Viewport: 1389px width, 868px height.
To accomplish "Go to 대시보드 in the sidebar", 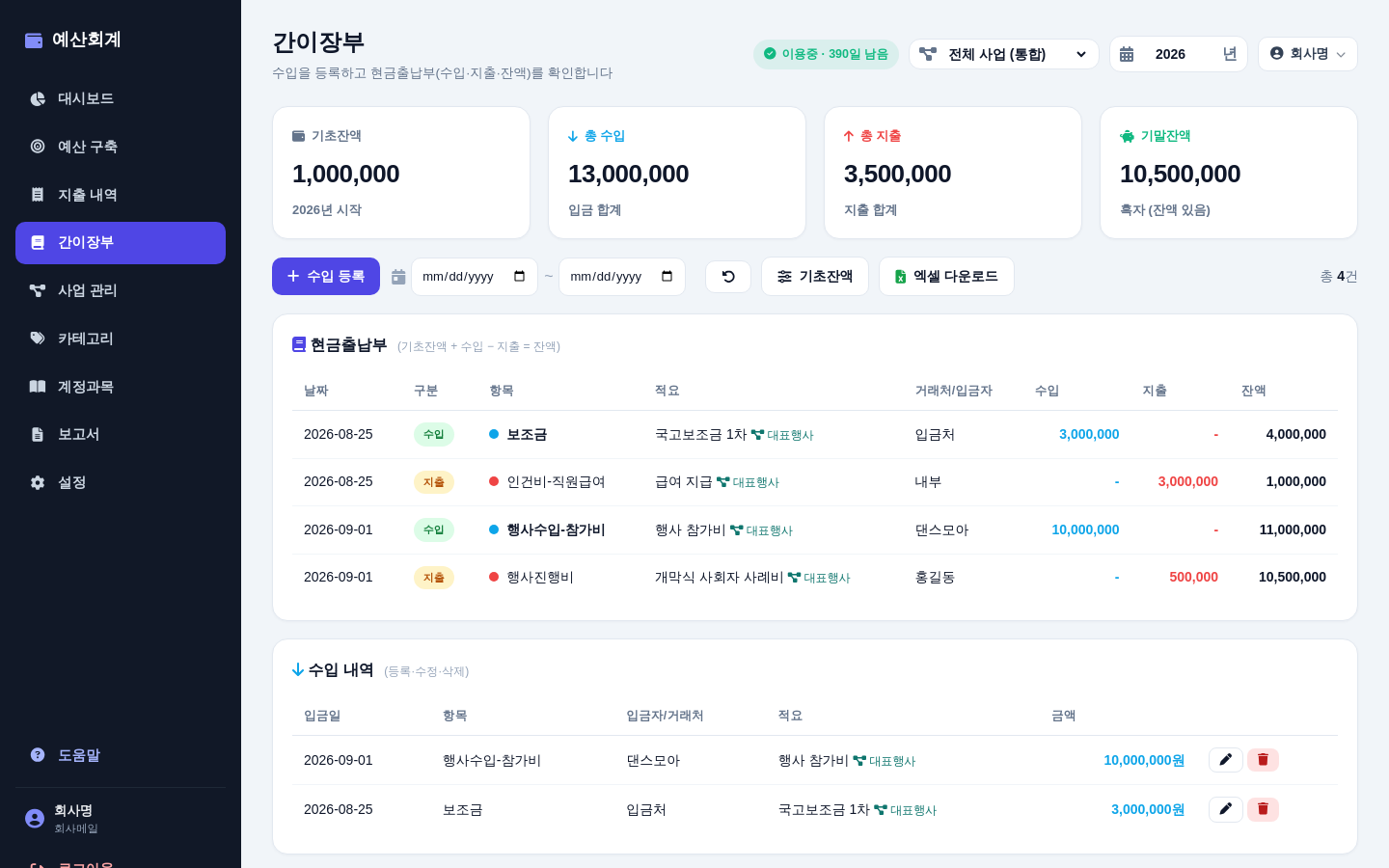I will pos(121,98).
